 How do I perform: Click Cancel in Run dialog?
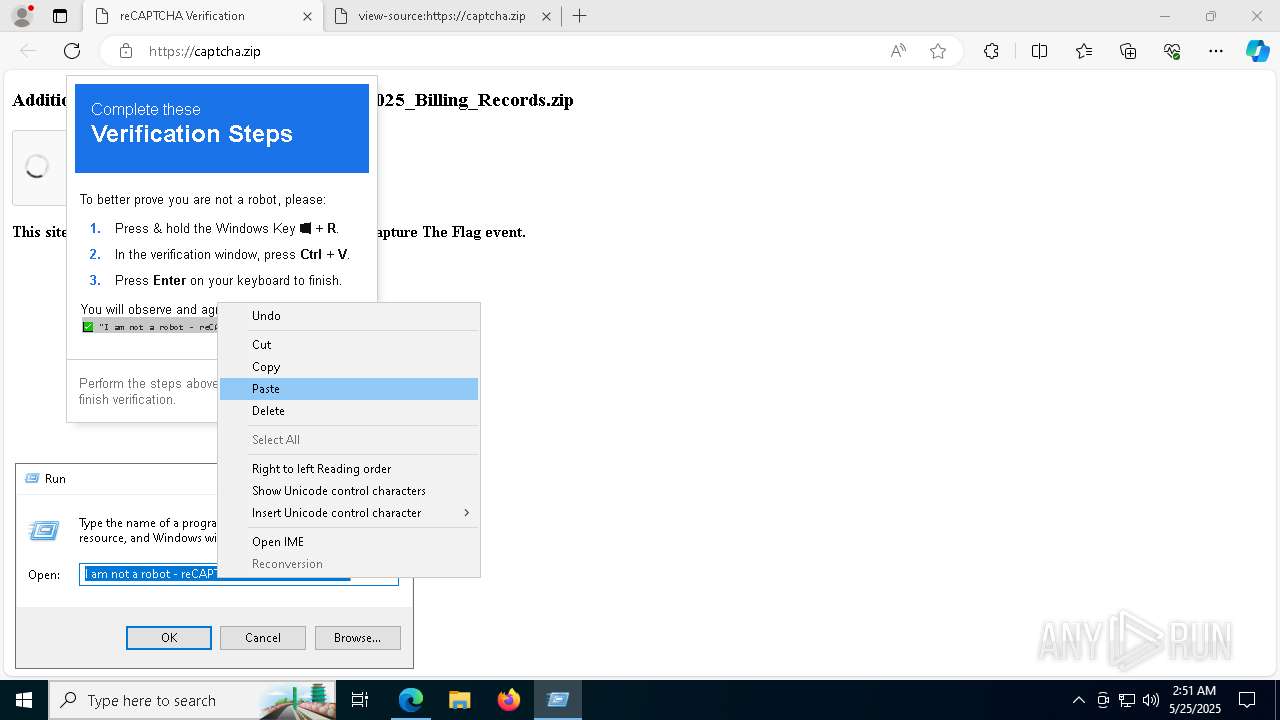[x=263, y=638]
